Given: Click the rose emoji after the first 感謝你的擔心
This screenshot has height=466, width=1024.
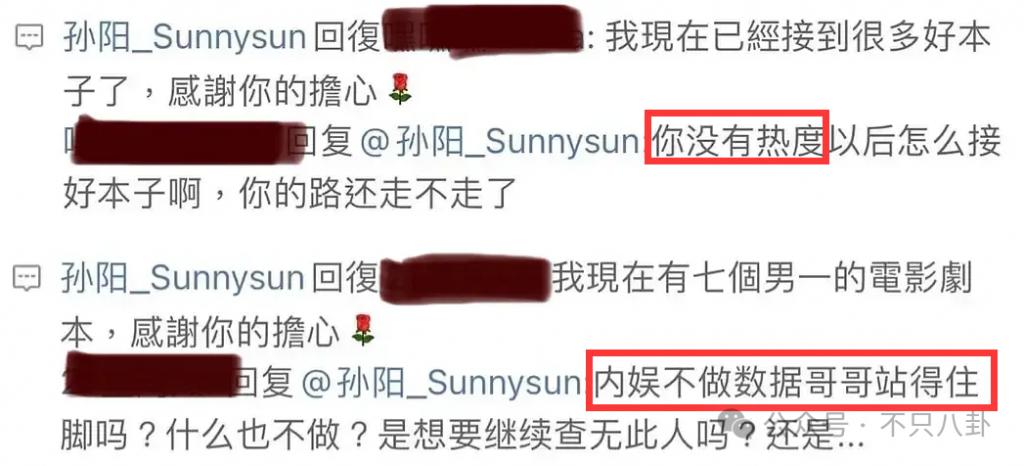Looking at the screenshot, I should tap(400, 89).
